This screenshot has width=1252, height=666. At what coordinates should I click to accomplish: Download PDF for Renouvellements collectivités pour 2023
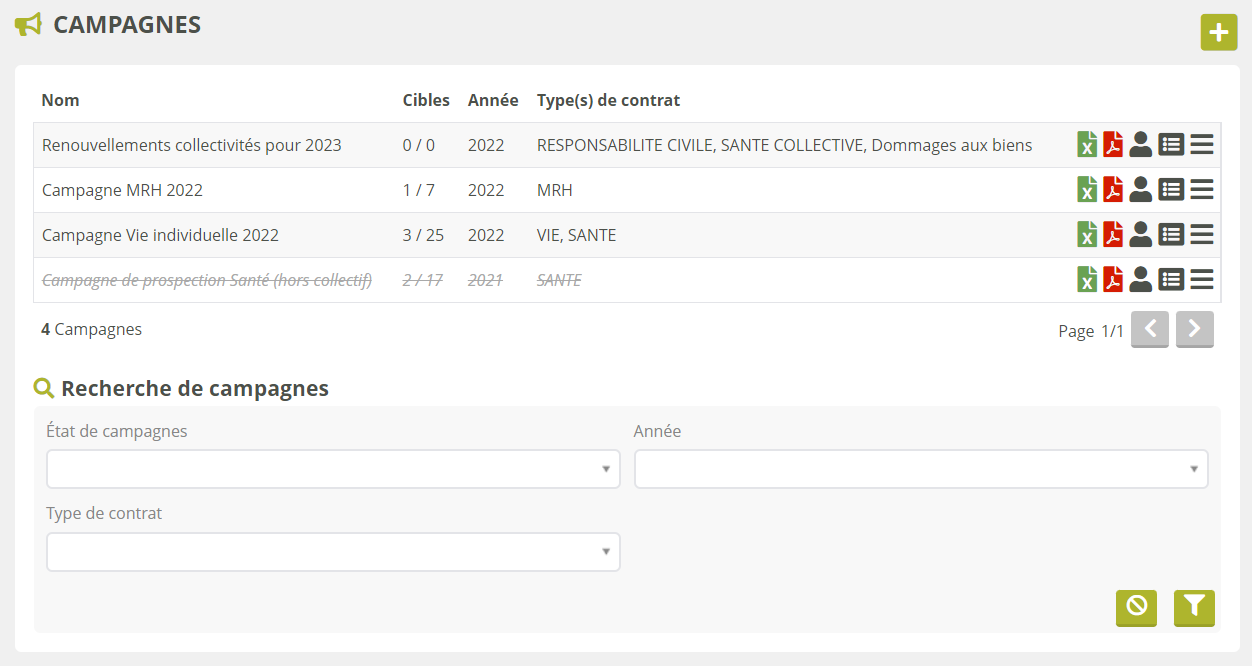click(1113, 145)
